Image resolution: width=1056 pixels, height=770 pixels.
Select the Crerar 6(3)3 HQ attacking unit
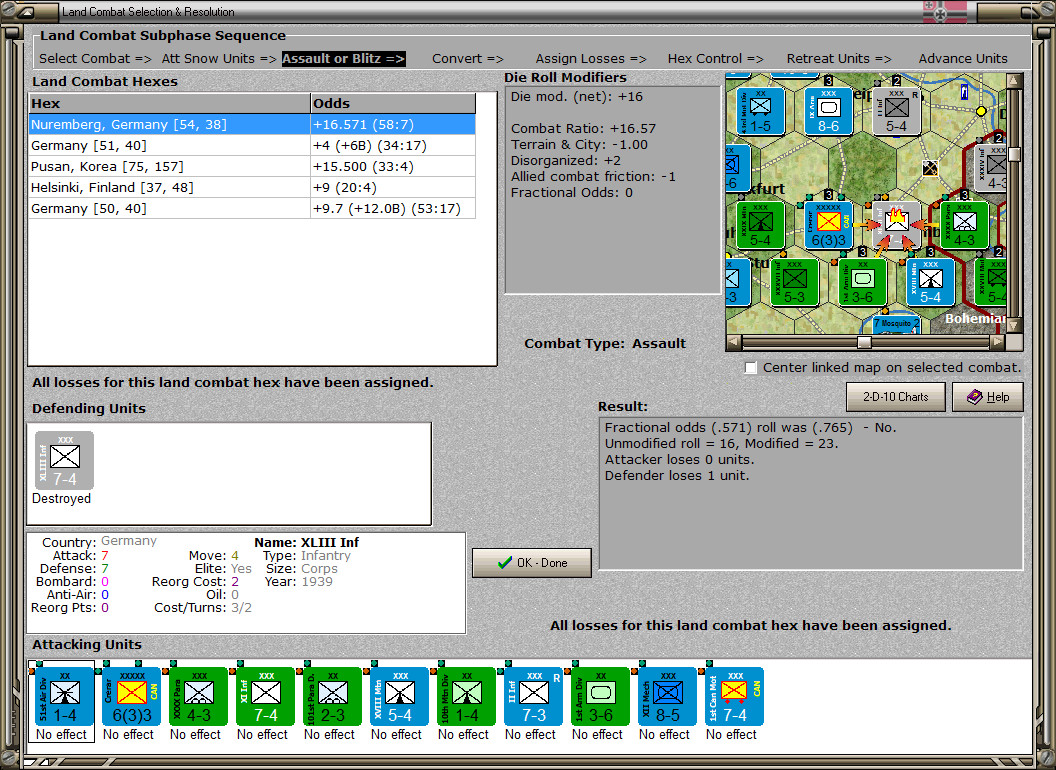pyautogui.click(x=131, y=697)
